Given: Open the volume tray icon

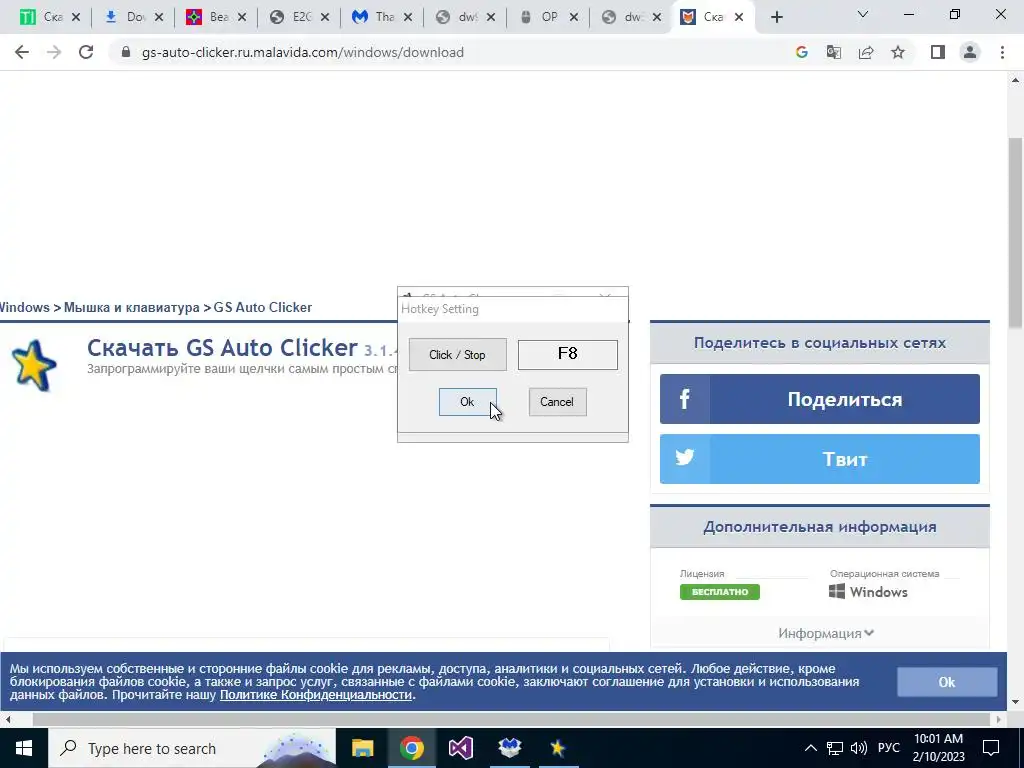Looking at the screenshot, I should point(859,748).
